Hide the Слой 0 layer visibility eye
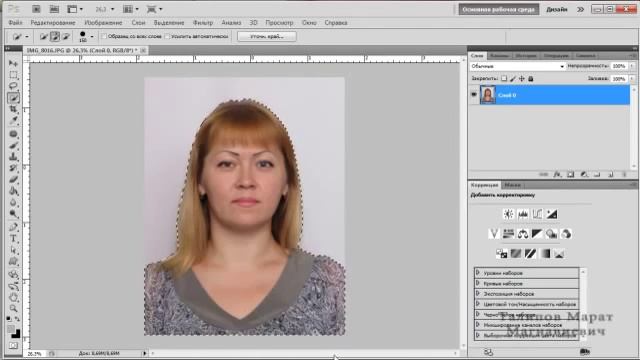 (474, 95)
